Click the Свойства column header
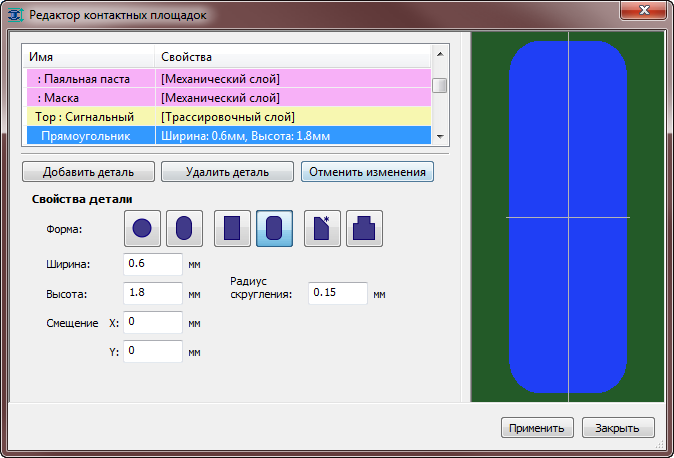This screenshot has height=458, width=674. 293,57
